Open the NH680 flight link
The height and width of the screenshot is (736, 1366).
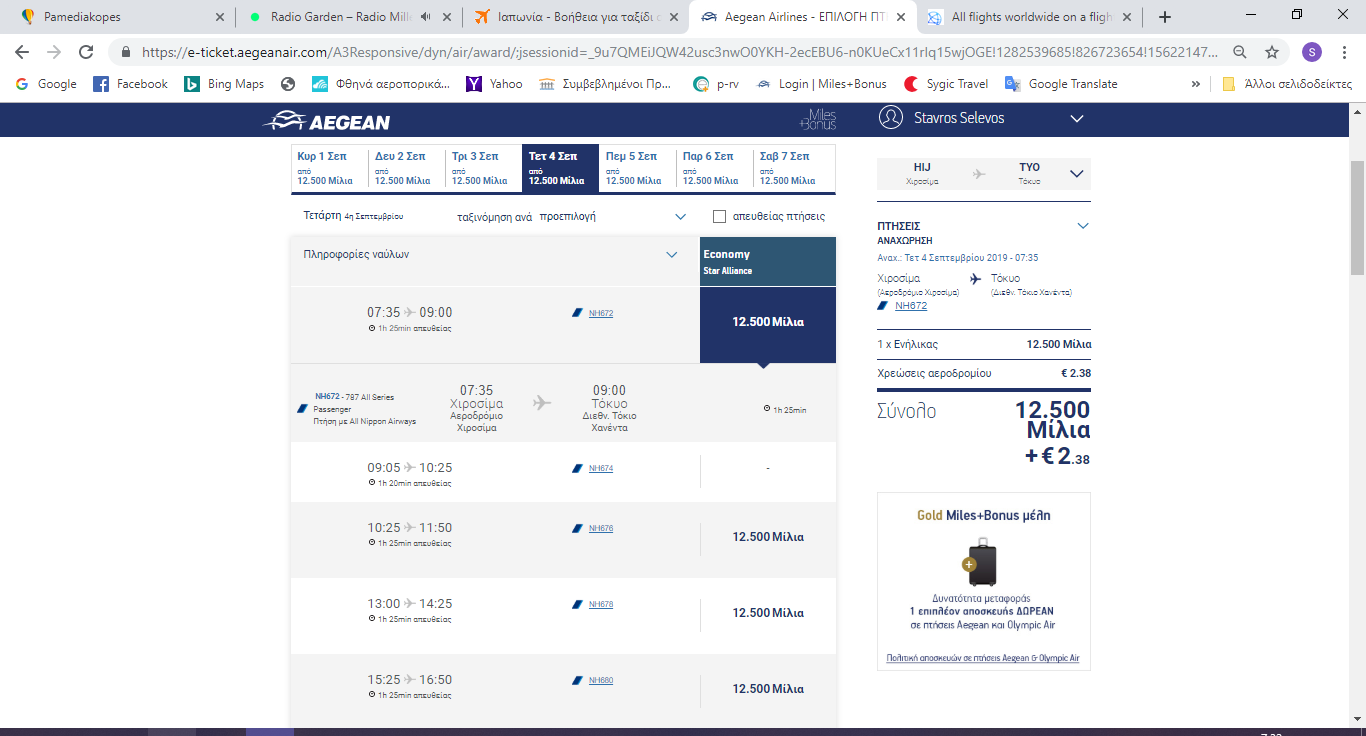point(601,680)
